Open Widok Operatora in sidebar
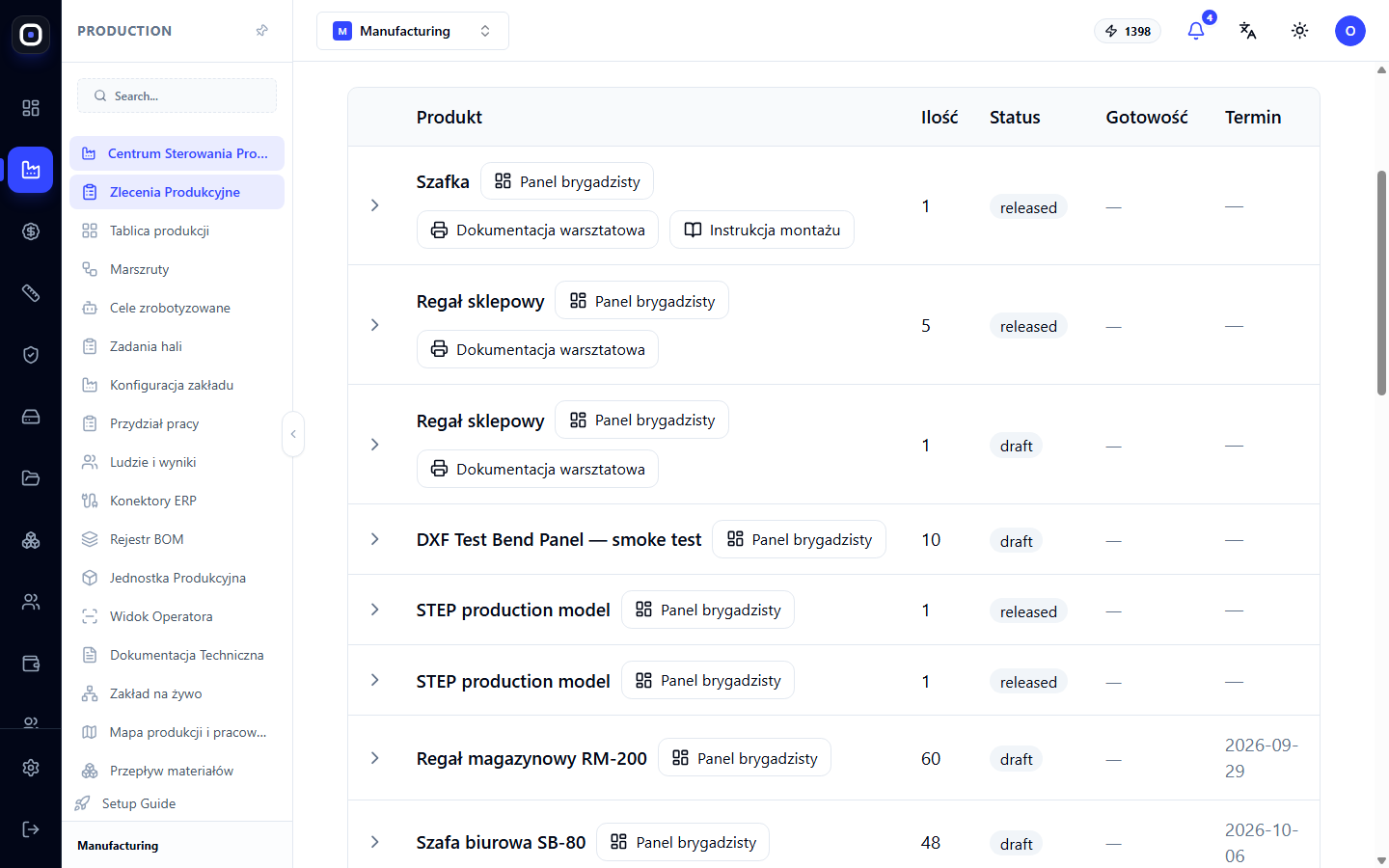 click(177, 616)
